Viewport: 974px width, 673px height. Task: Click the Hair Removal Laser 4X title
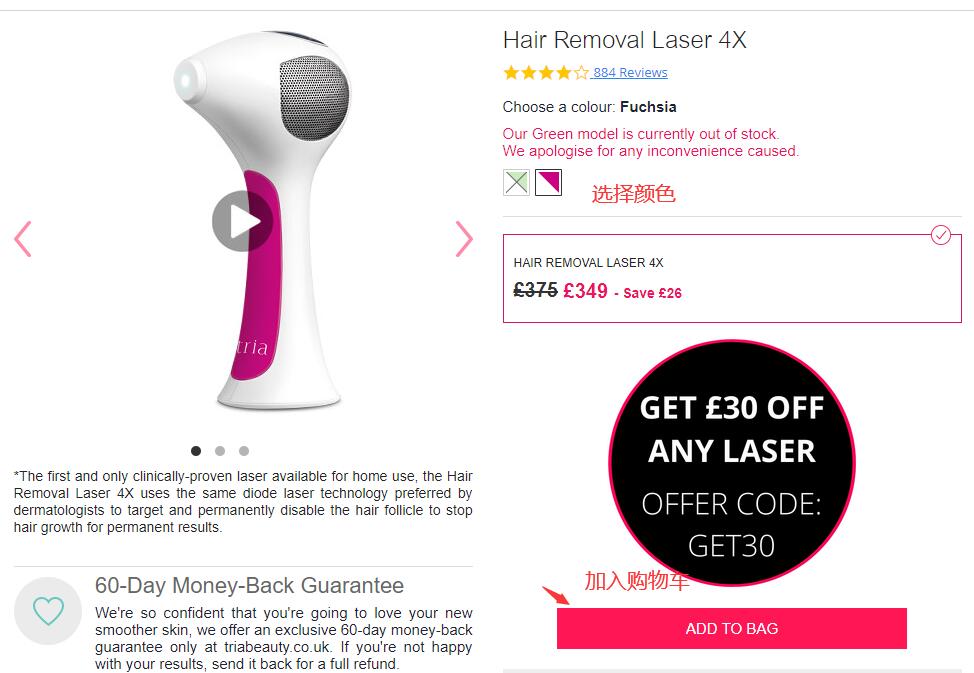(624, 40)
